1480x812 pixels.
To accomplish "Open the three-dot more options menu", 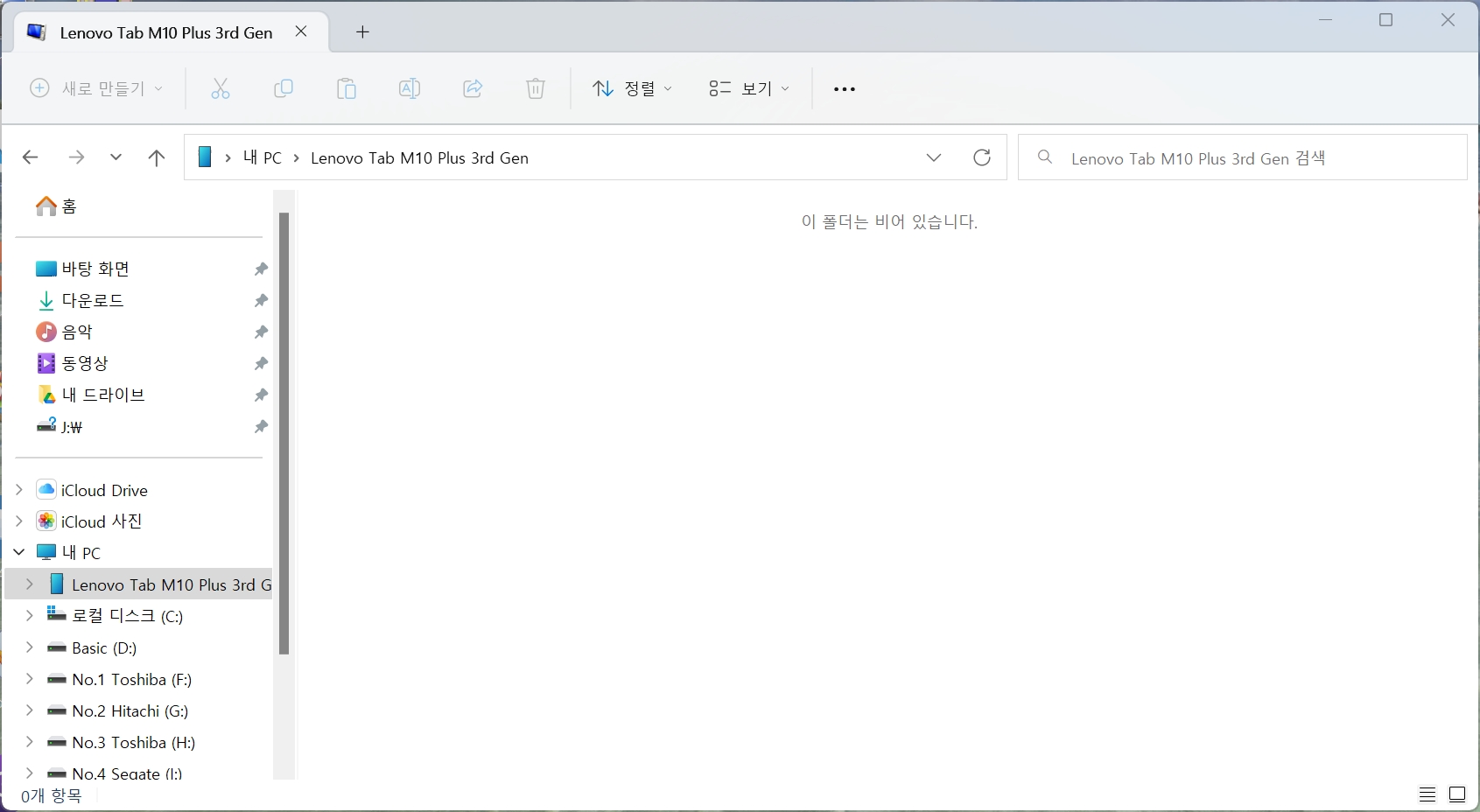I will pos(845,89).
